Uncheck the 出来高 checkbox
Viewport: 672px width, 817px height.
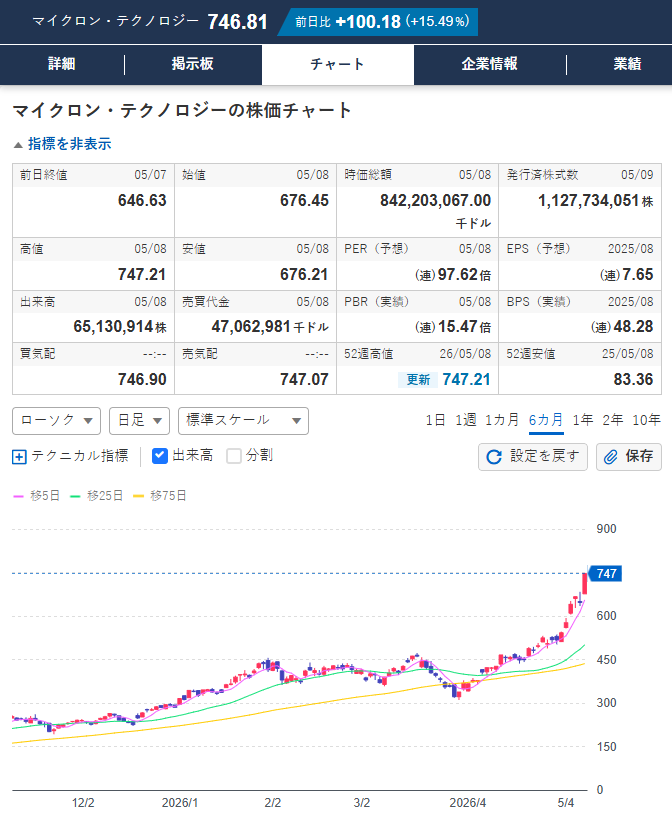click(159, 456)
